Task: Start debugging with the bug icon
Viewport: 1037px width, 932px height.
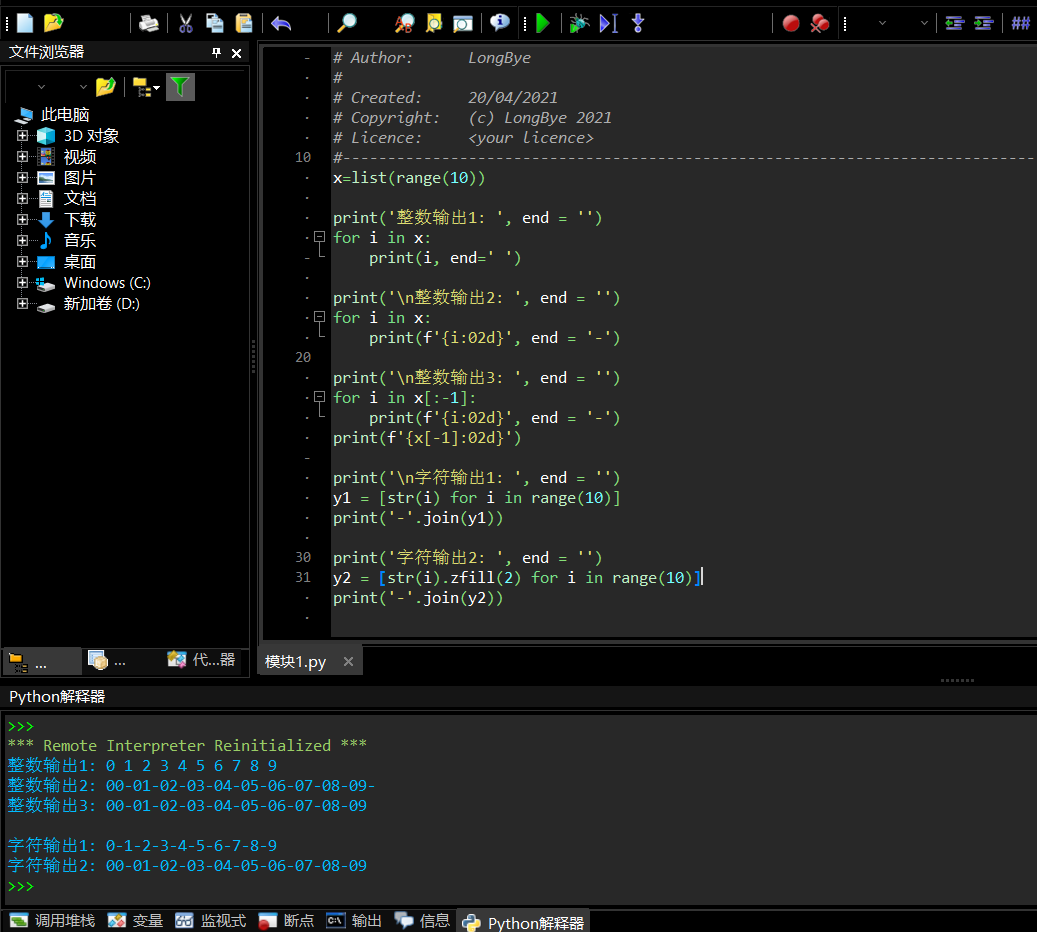Action: (578, 23)
